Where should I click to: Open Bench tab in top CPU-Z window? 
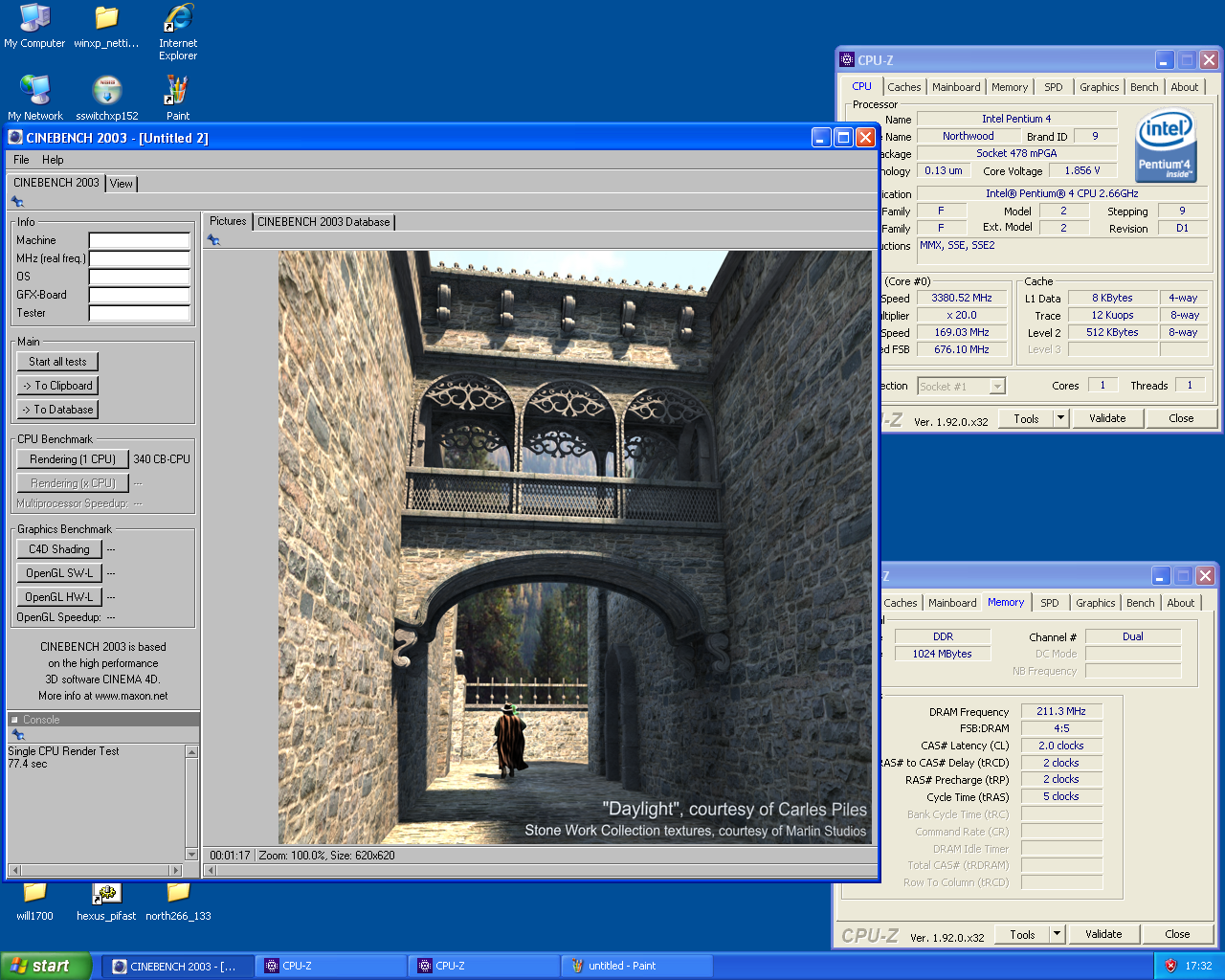pos(1144,87)
